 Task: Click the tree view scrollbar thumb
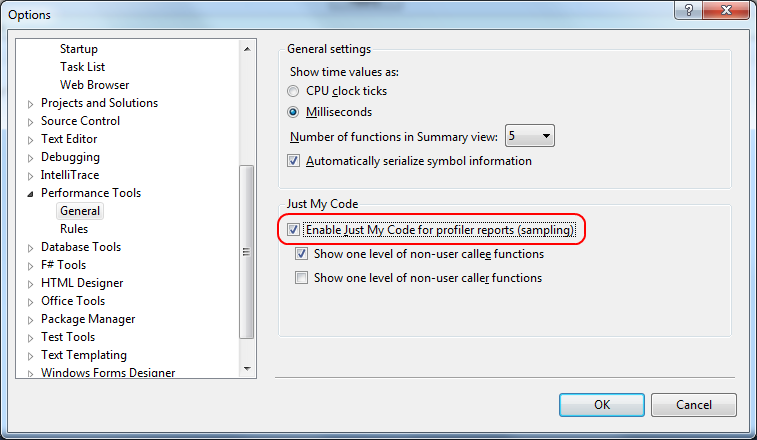247,252
